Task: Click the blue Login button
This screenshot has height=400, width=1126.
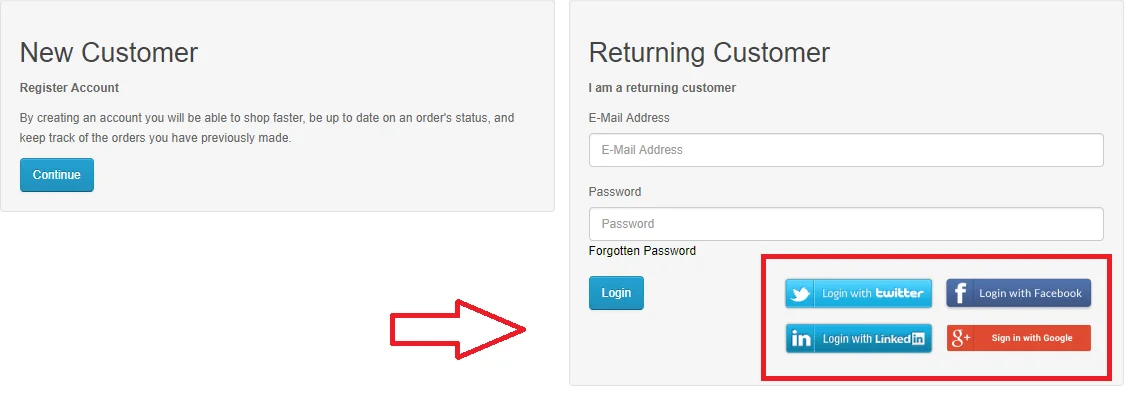Action: point(616,293)
